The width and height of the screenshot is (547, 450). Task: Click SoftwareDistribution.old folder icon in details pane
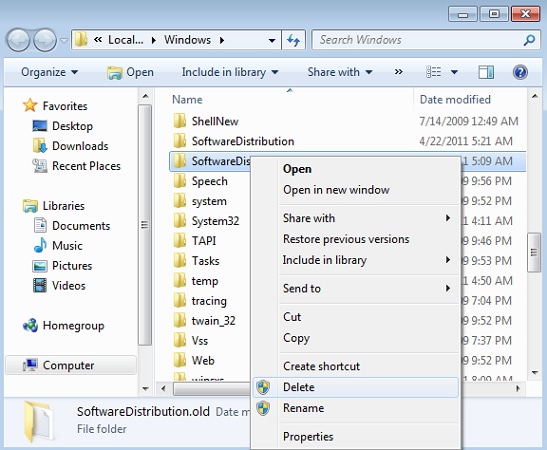[x=39, y=421]
